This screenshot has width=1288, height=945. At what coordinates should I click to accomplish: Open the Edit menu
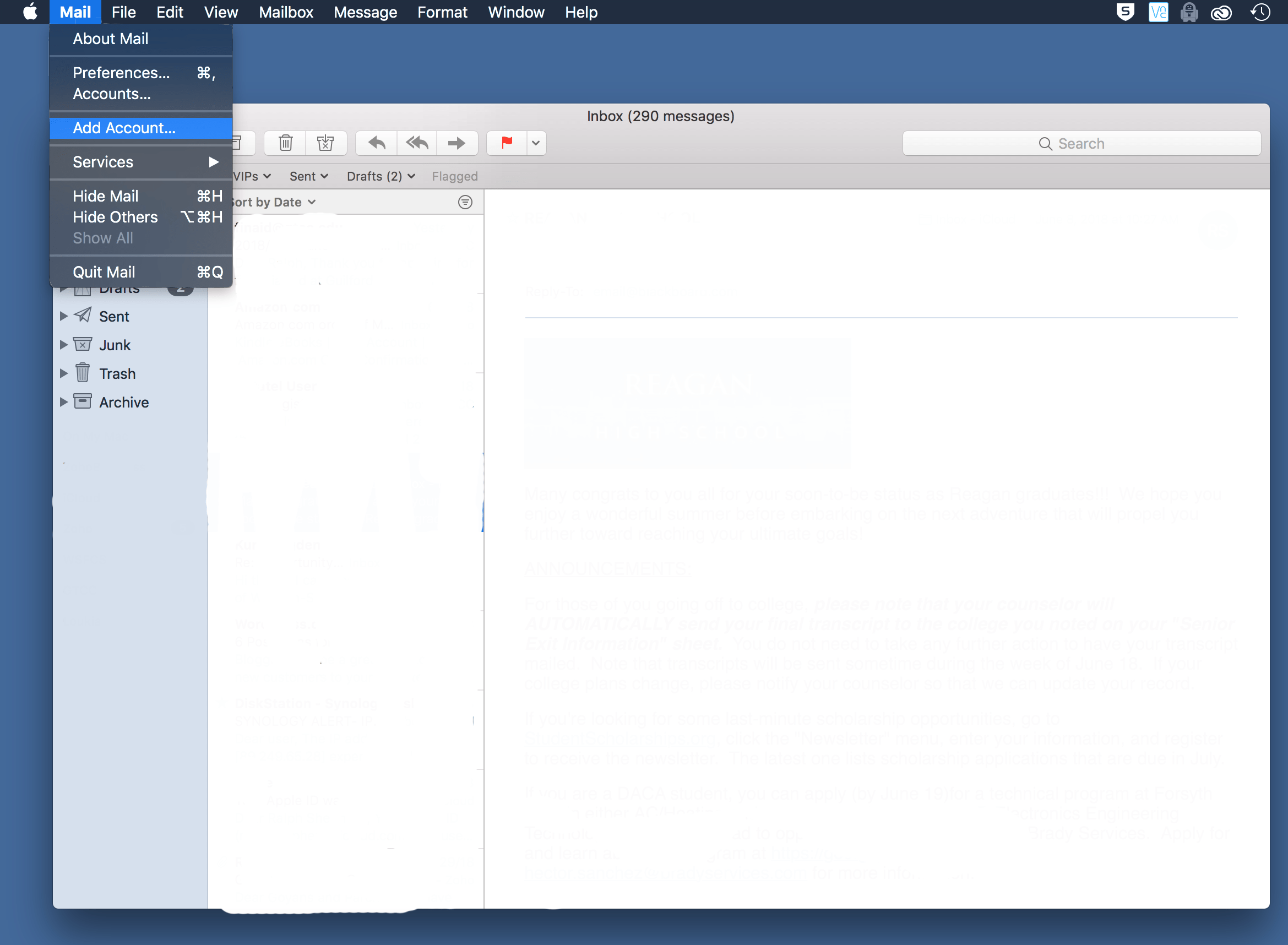click(170, 12)
